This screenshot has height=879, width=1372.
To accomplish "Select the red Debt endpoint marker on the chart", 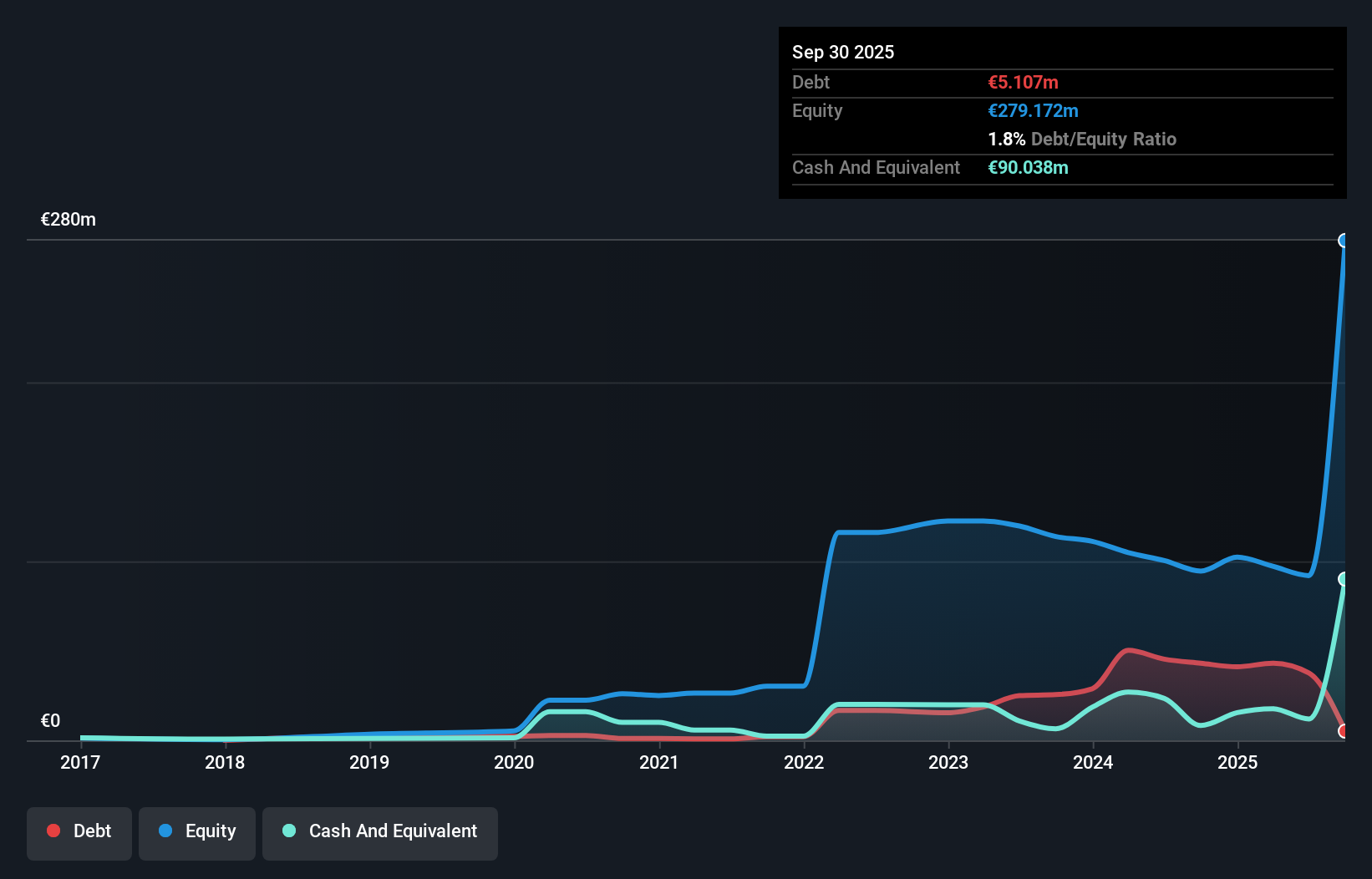I will pyautogui.click(x=1344, y=730).
